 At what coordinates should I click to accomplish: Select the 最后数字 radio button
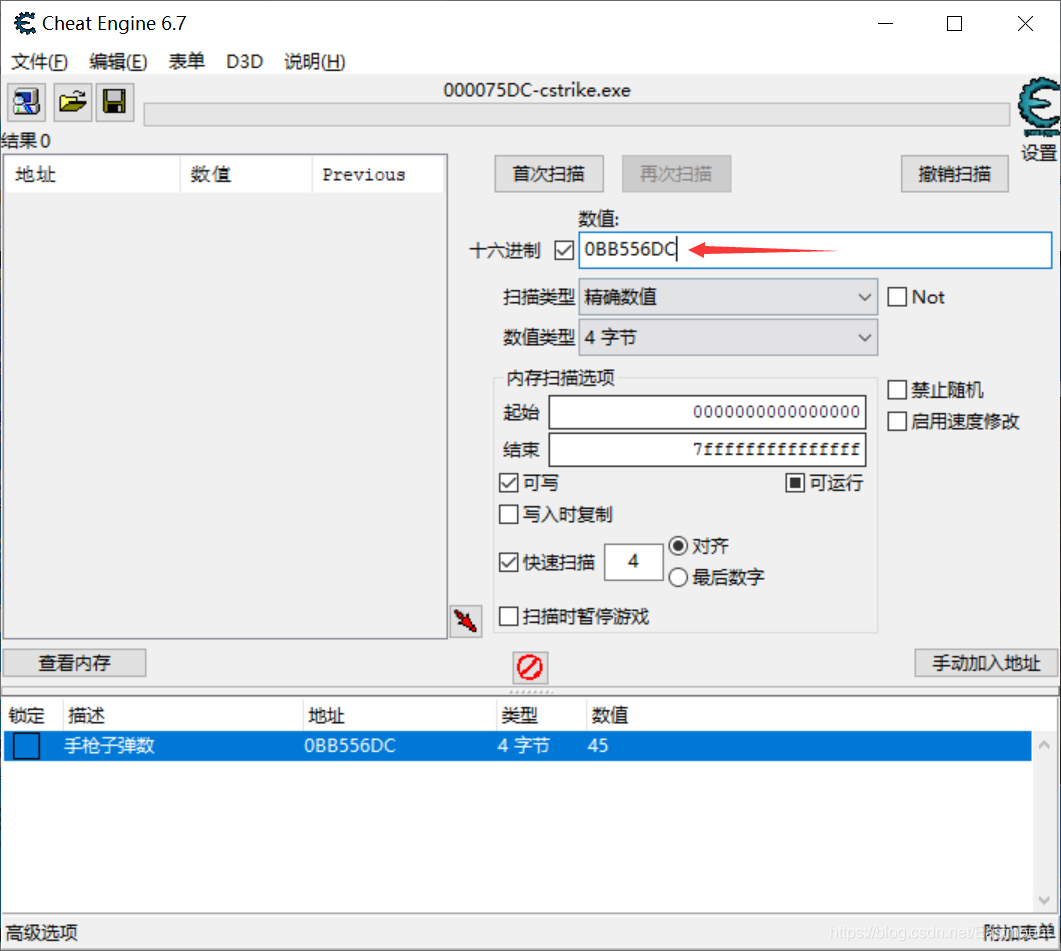tap(678, 577)
